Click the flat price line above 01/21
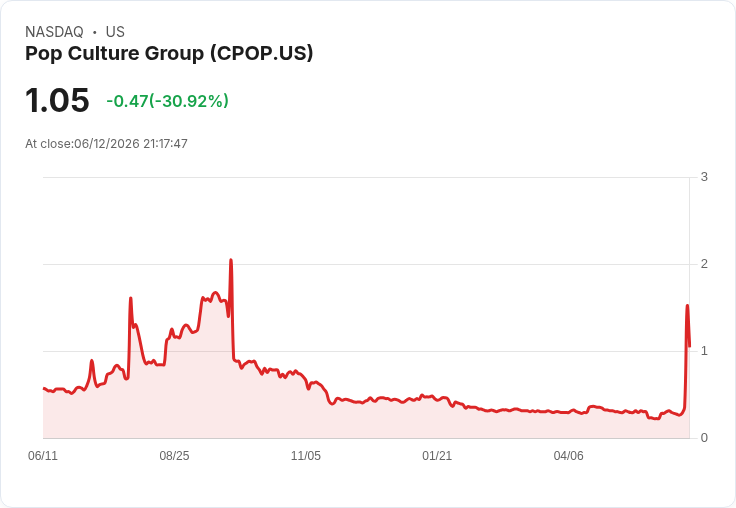The image size is (736, 508). click(x=437, y=399)
